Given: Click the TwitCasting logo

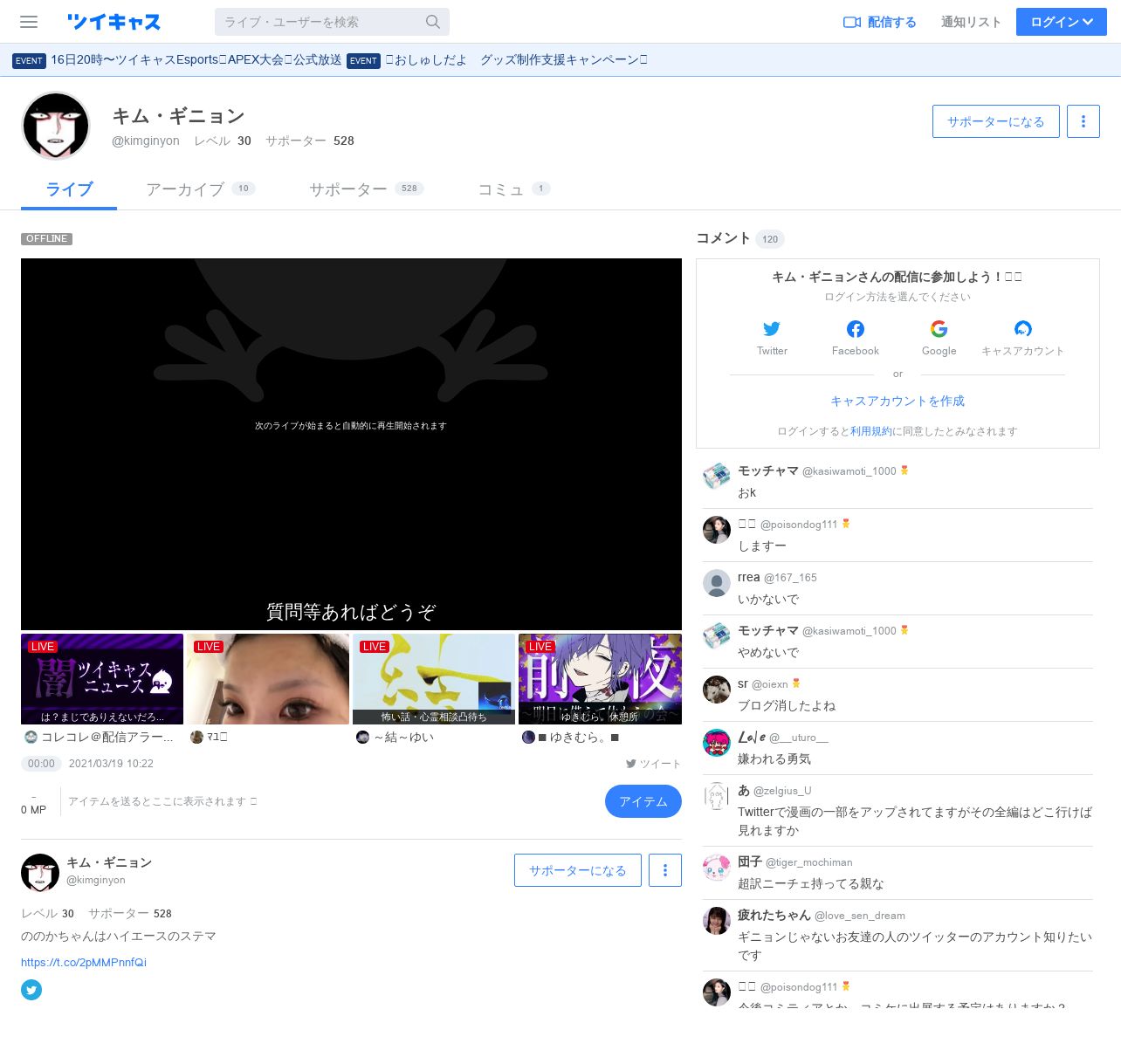Looking at the screenshot, I should tap(114, 22).
